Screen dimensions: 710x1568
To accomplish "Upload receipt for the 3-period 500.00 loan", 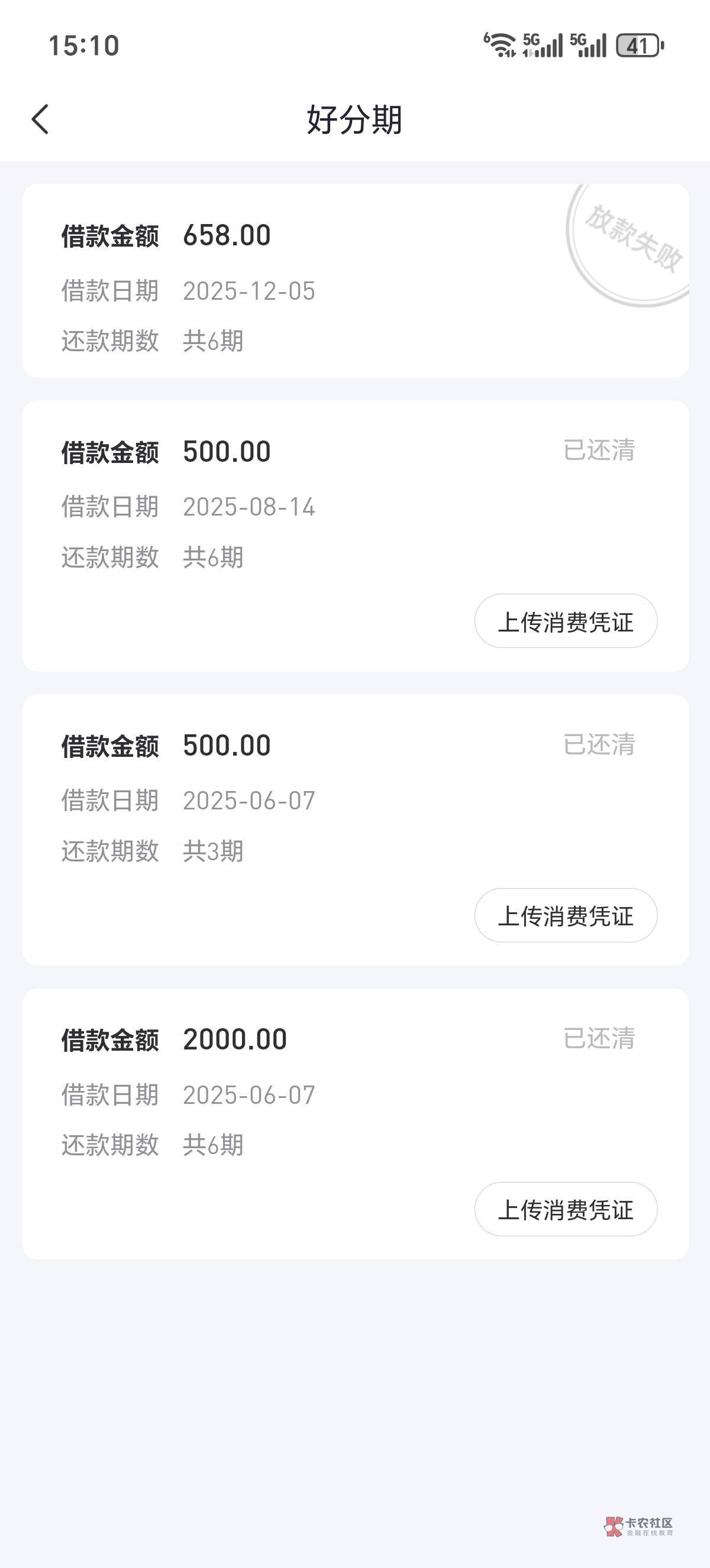I will coord(565,915).
